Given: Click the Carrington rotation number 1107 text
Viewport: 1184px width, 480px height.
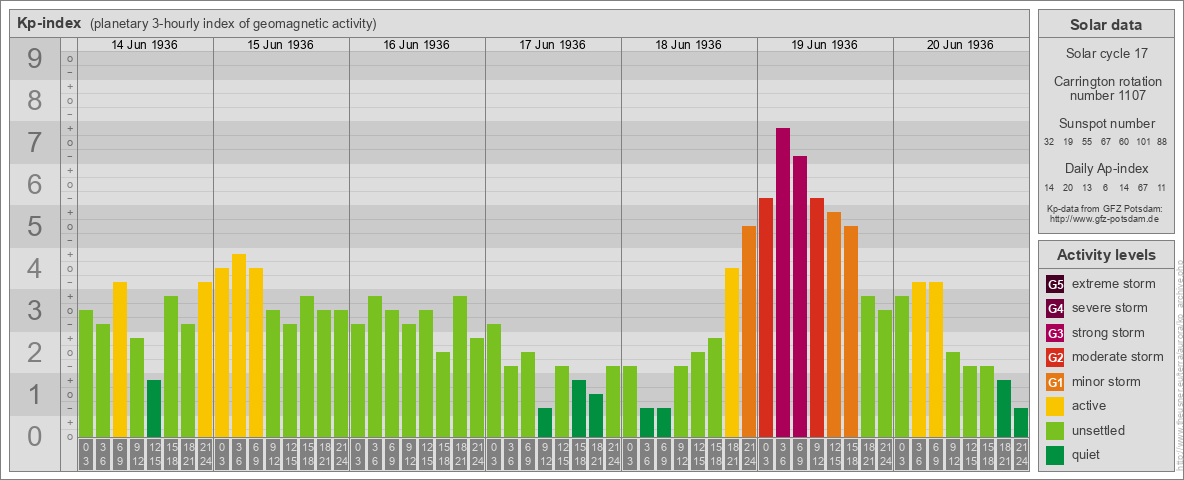Looking at the screenshot, I should coord(1106,88).
